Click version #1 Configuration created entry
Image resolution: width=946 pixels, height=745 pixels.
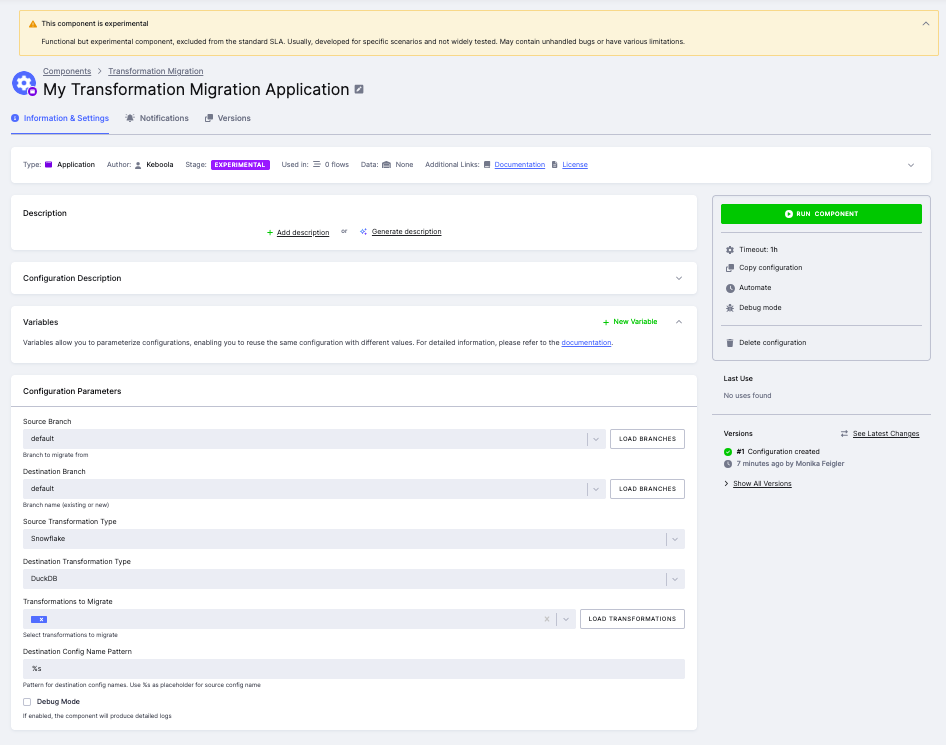pos(778,452)
